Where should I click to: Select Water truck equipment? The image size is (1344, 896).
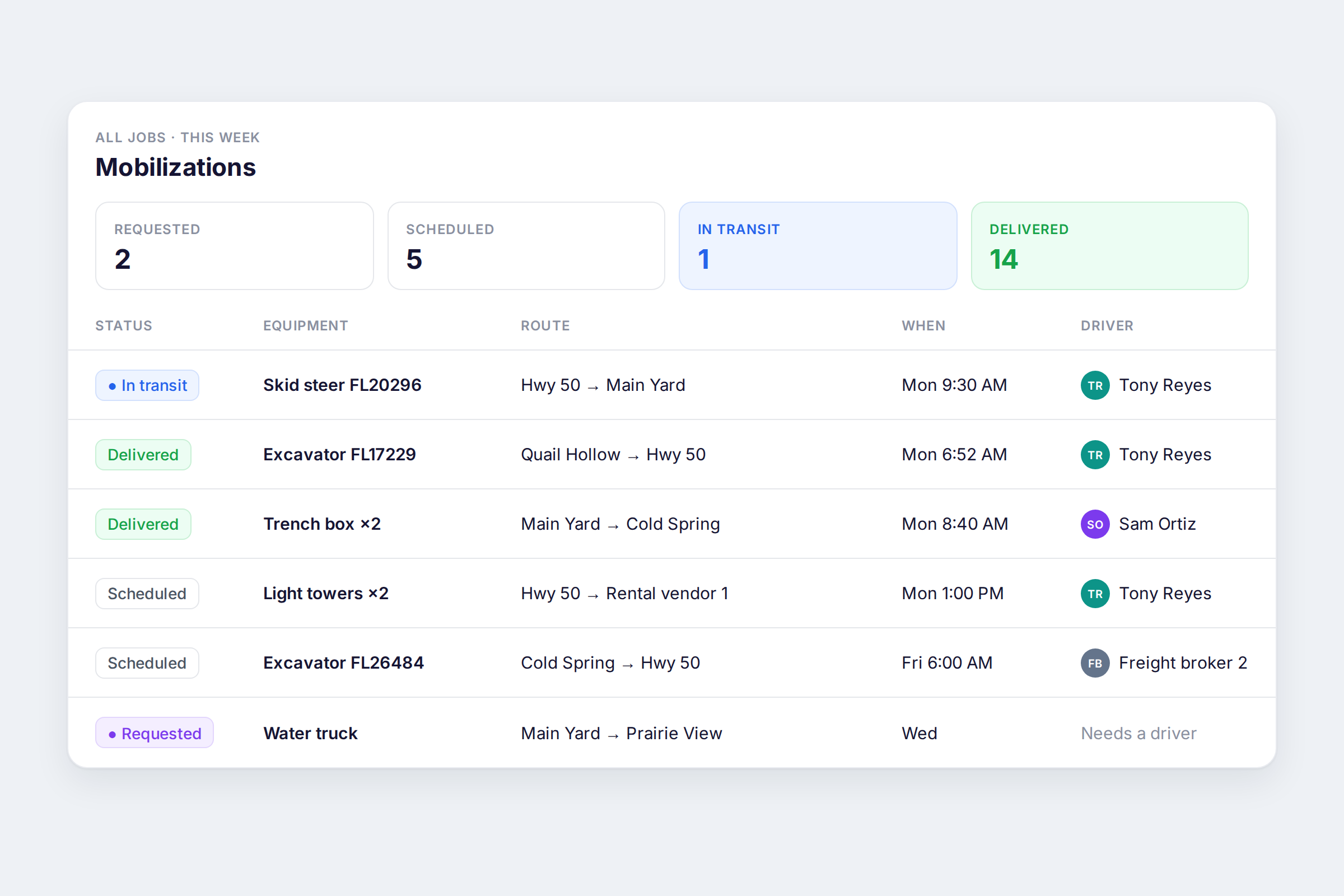click(310, 733)
